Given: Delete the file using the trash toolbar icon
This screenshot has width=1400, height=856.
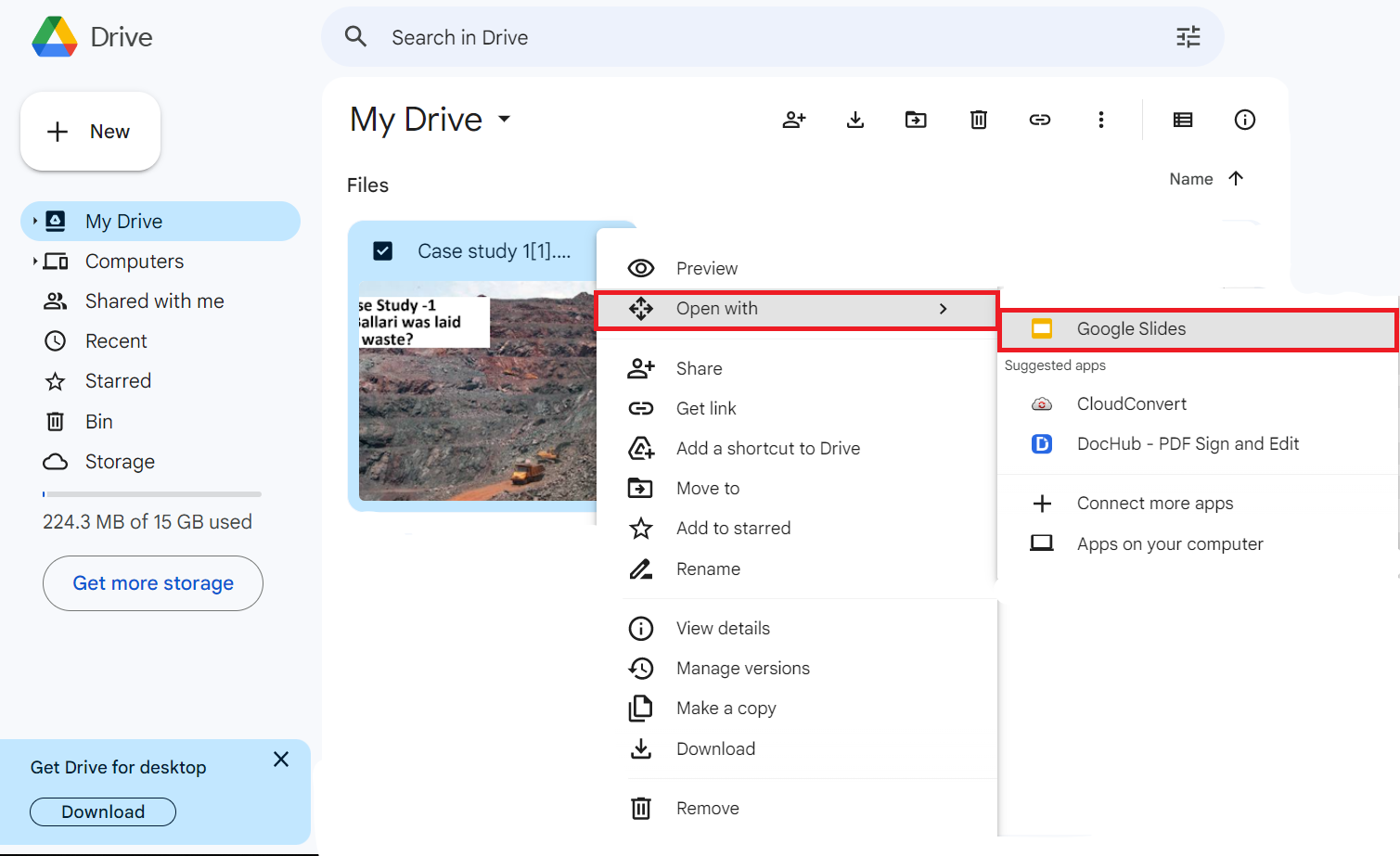Looking at the screenshot, I should tap(978, 120).
